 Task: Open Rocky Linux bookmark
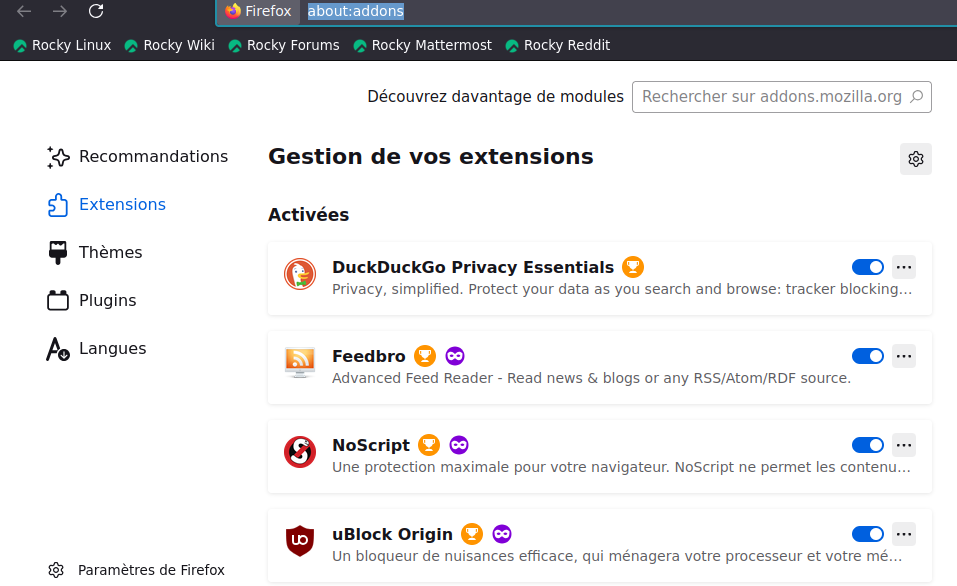pos(62,45)
